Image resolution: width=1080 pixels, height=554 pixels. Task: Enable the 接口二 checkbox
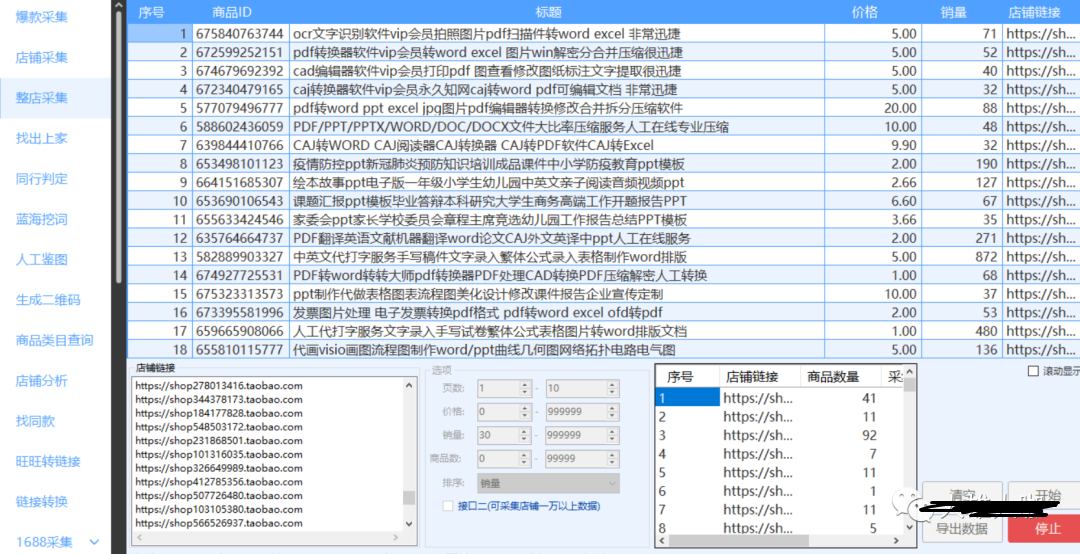(448, 506)
